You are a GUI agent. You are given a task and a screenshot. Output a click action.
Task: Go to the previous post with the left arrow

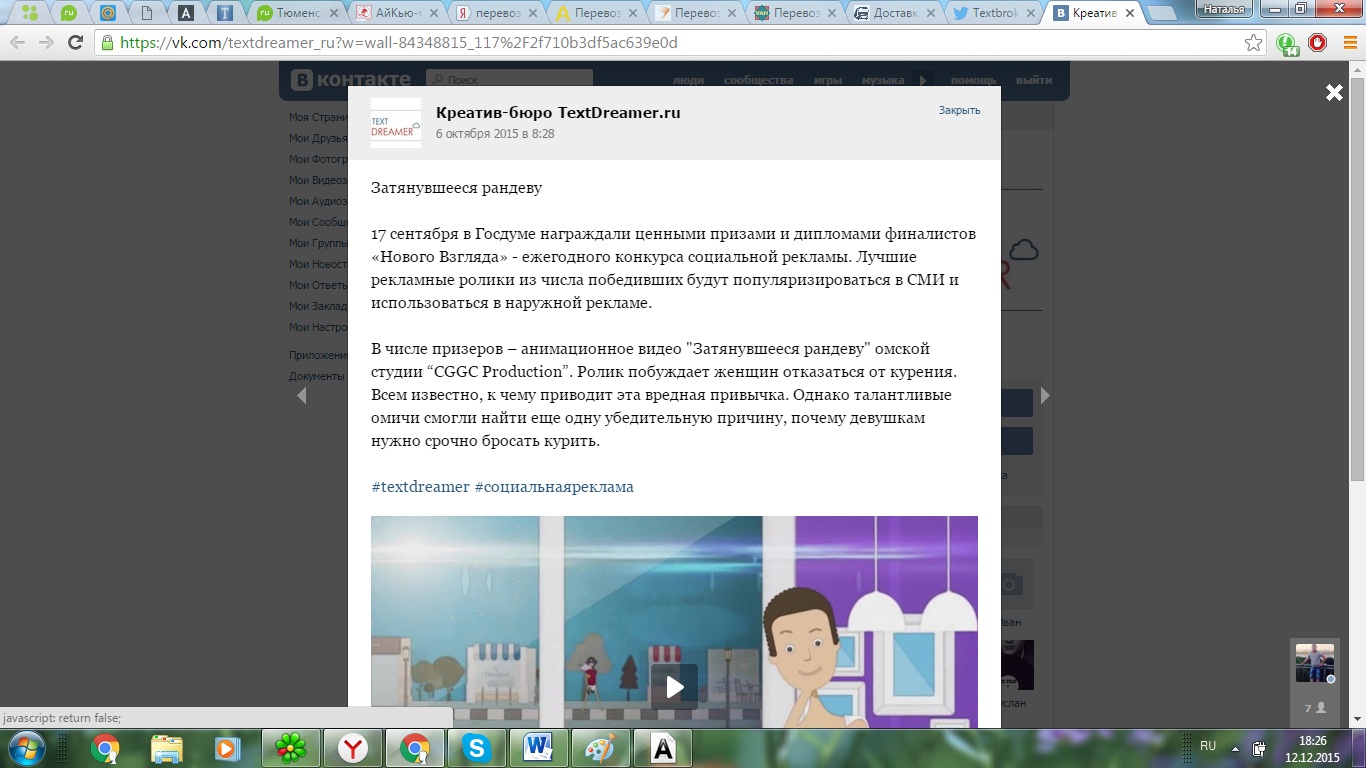pos(301,396)
